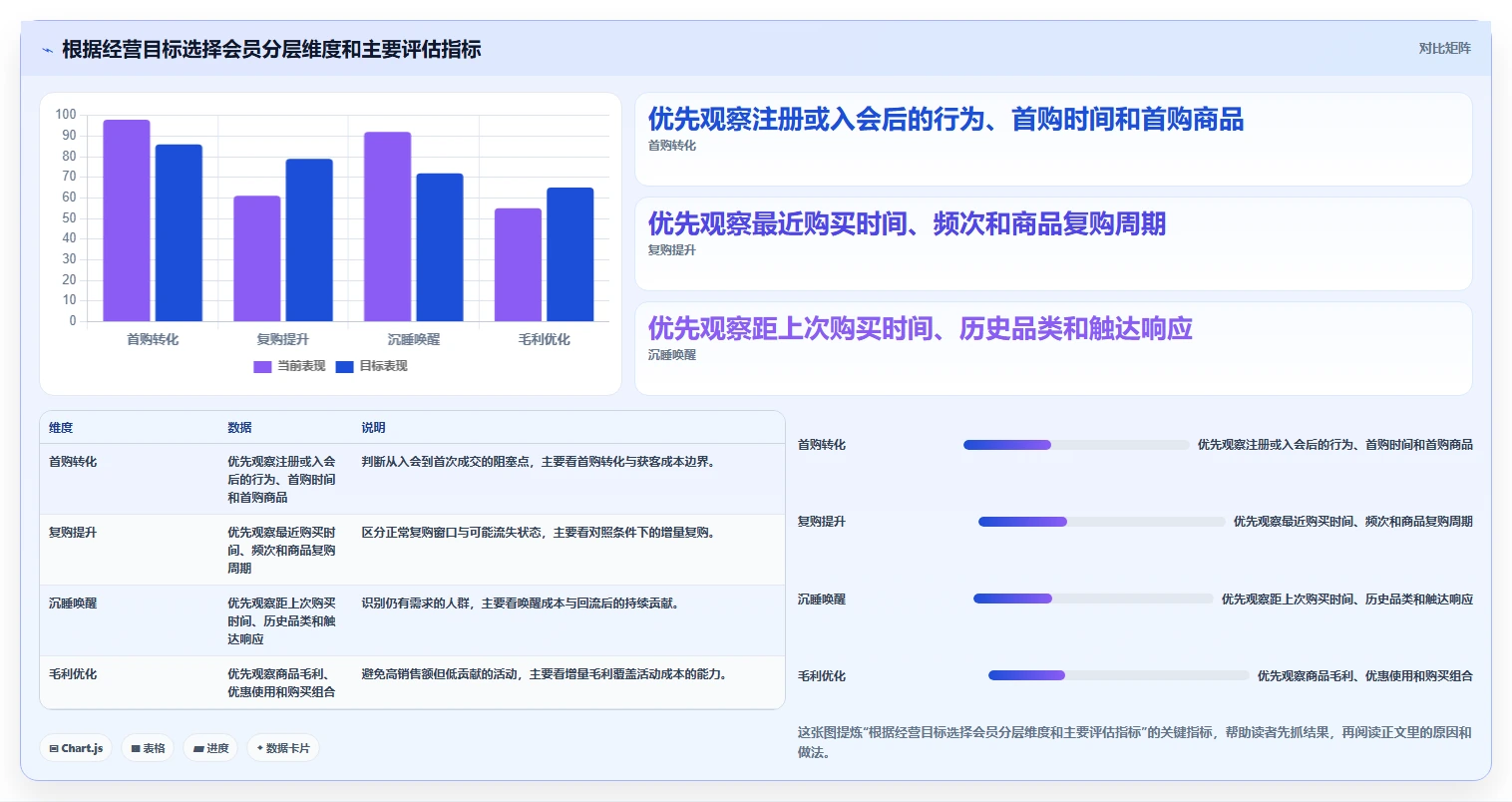Click the 数据卡片 tag chip

point(283,748)
